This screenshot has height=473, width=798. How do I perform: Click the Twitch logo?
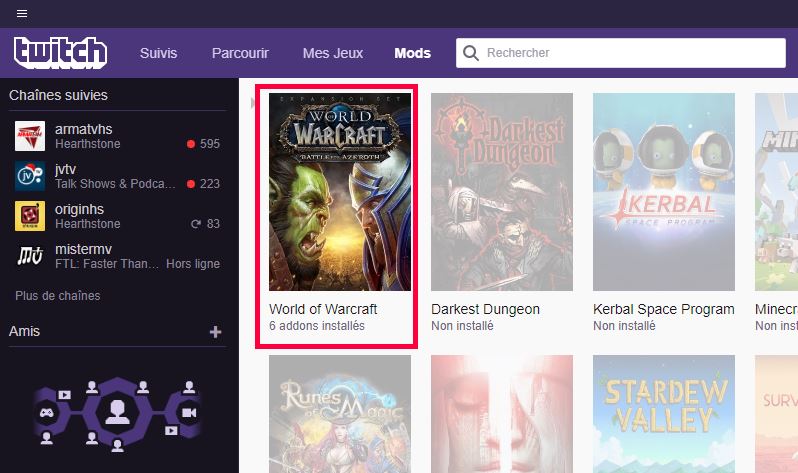[61, 52]
